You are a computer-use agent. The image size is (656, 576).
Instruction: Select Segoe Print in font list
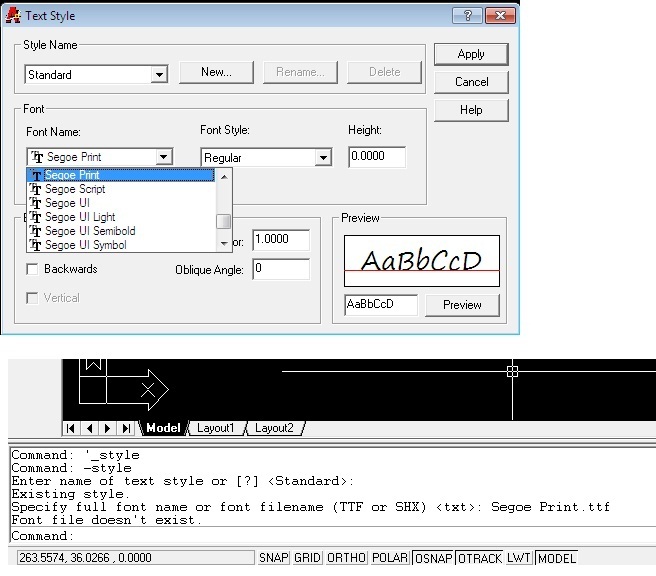pyautogui.click(x=121, y=175)
